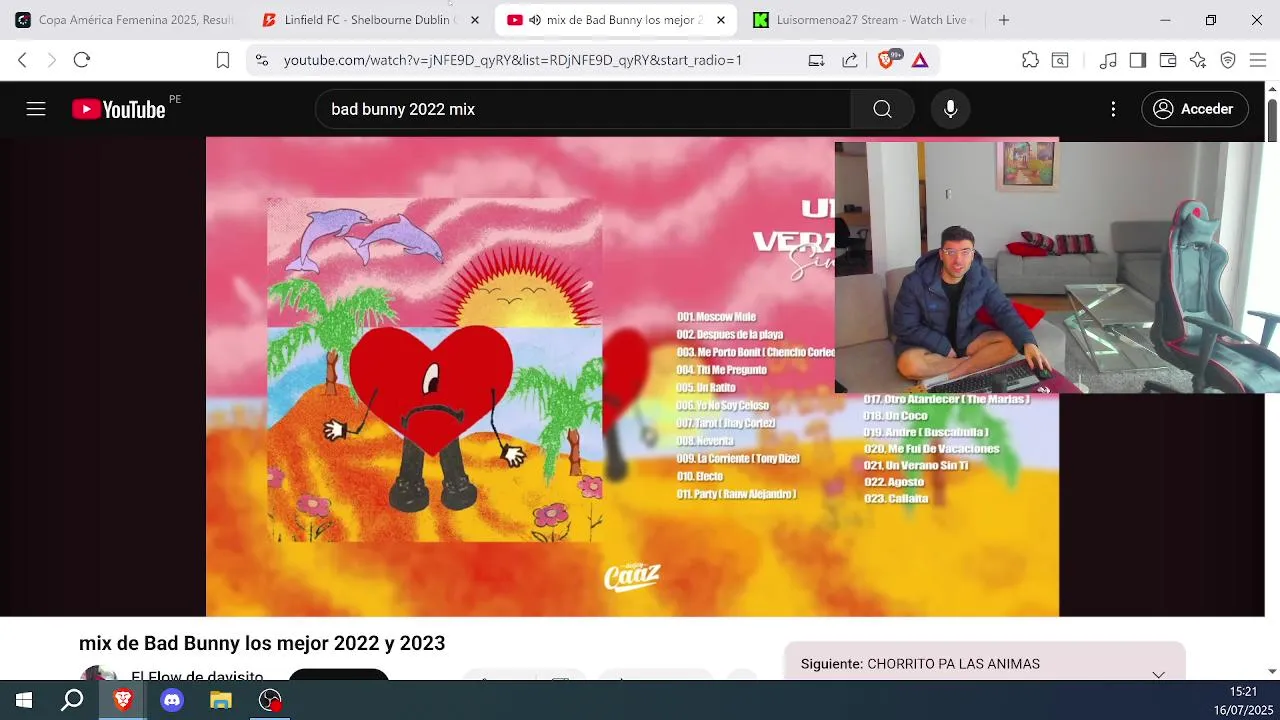Open Windows taskbar search
The image size is (1280, 720).
(x=72, y=700)
